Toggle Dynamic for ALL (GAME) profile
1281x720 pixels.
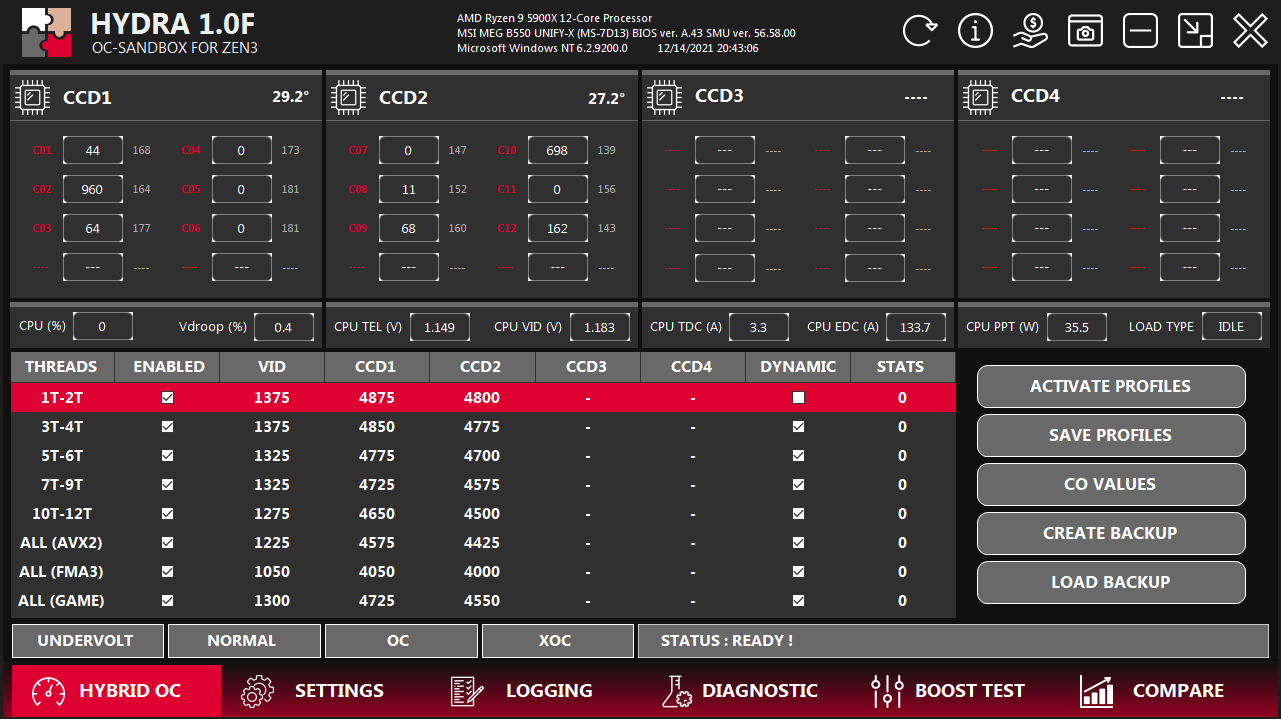coord(798,601)
